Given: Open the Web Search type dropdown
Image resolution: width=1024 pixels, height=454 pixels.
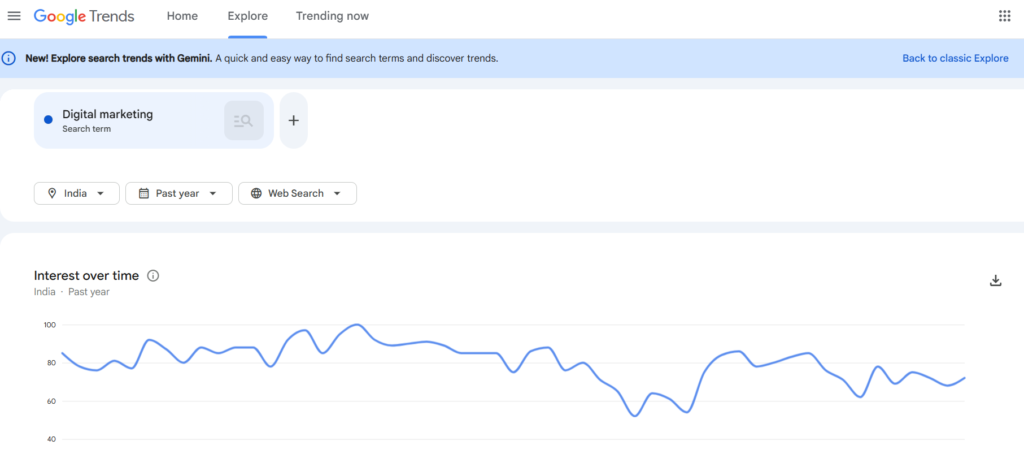Looking at the screenshot, I should pos(297,193).
